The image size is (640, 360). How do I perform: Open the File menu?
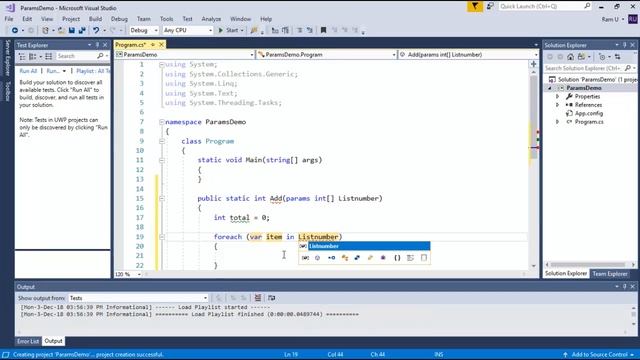pyautogui.click(x=9, y=19)
